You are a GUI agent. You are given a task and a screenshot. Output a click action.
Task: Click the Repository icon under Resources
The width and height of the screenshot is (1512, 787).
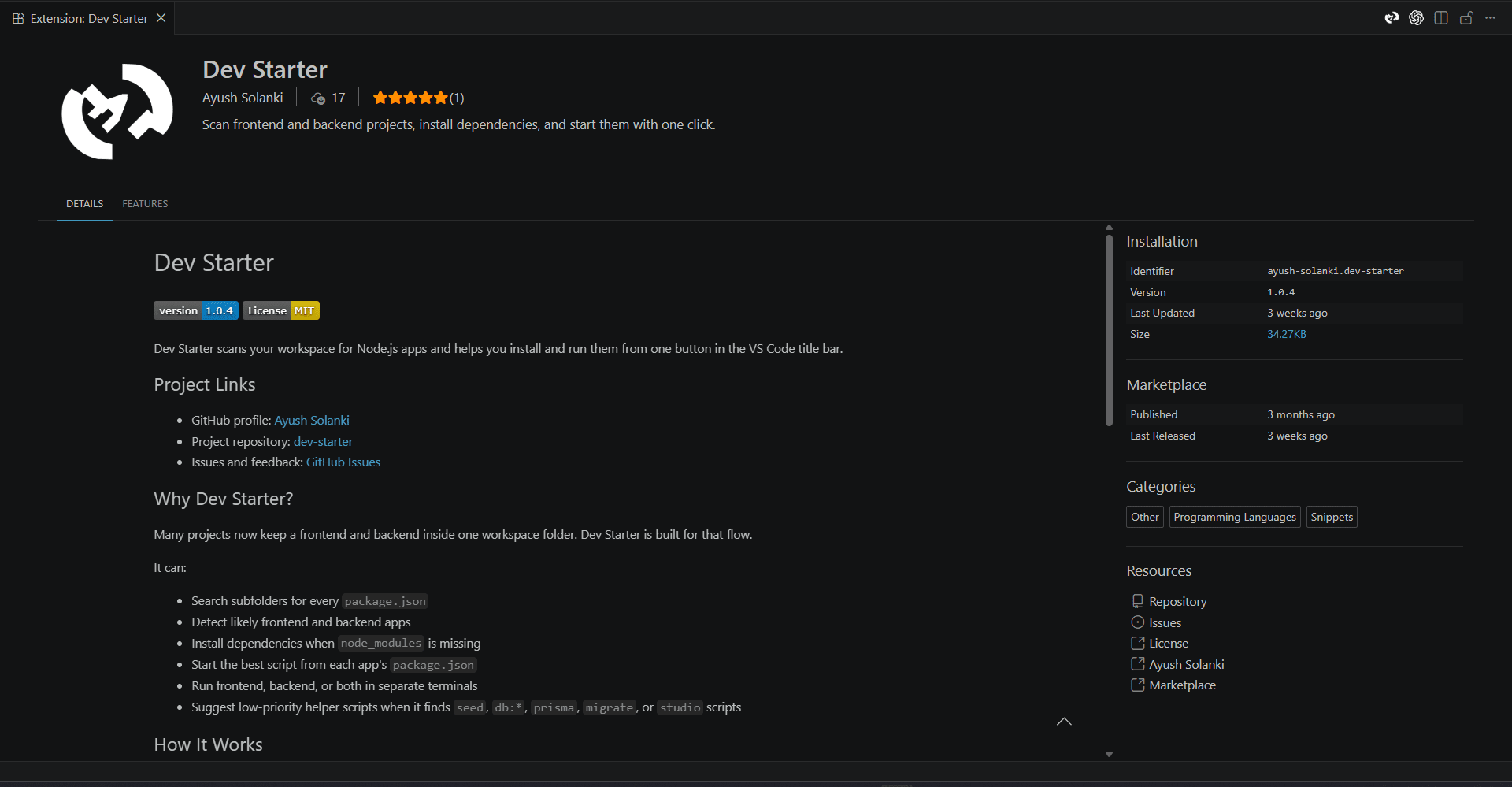point(1137,601)
